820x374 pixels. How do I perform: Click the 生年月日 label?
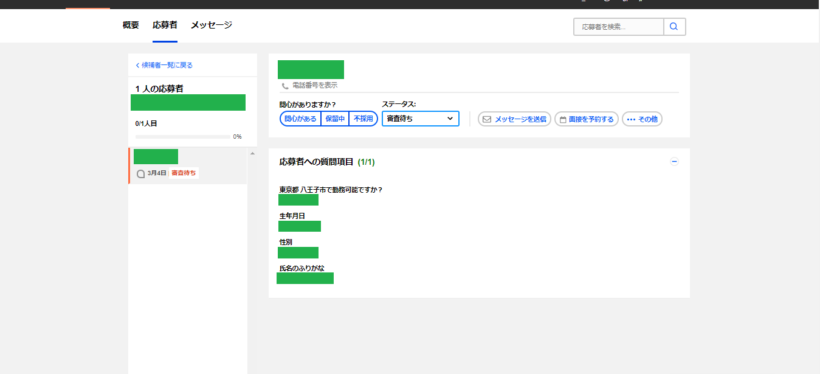[x=292, y=216]
